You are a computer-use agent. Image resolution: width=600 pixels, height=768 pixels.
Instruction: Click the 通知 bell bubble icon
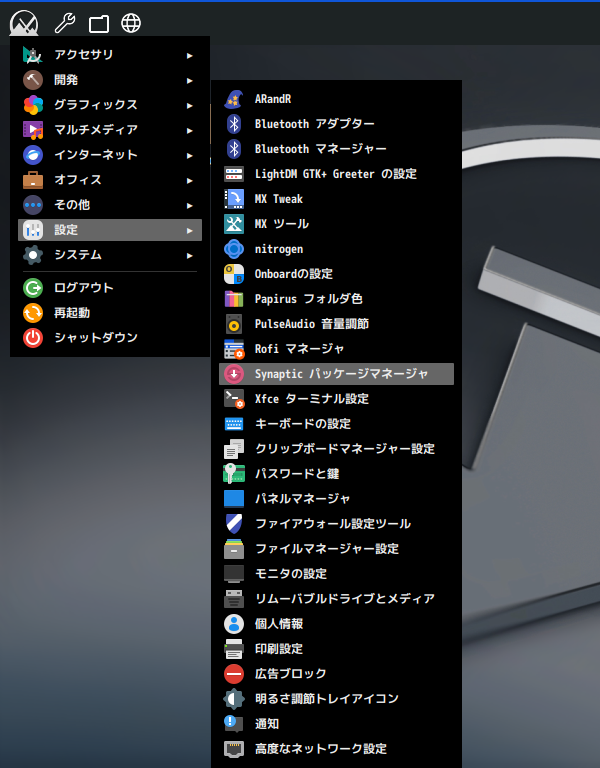(234, 724)
